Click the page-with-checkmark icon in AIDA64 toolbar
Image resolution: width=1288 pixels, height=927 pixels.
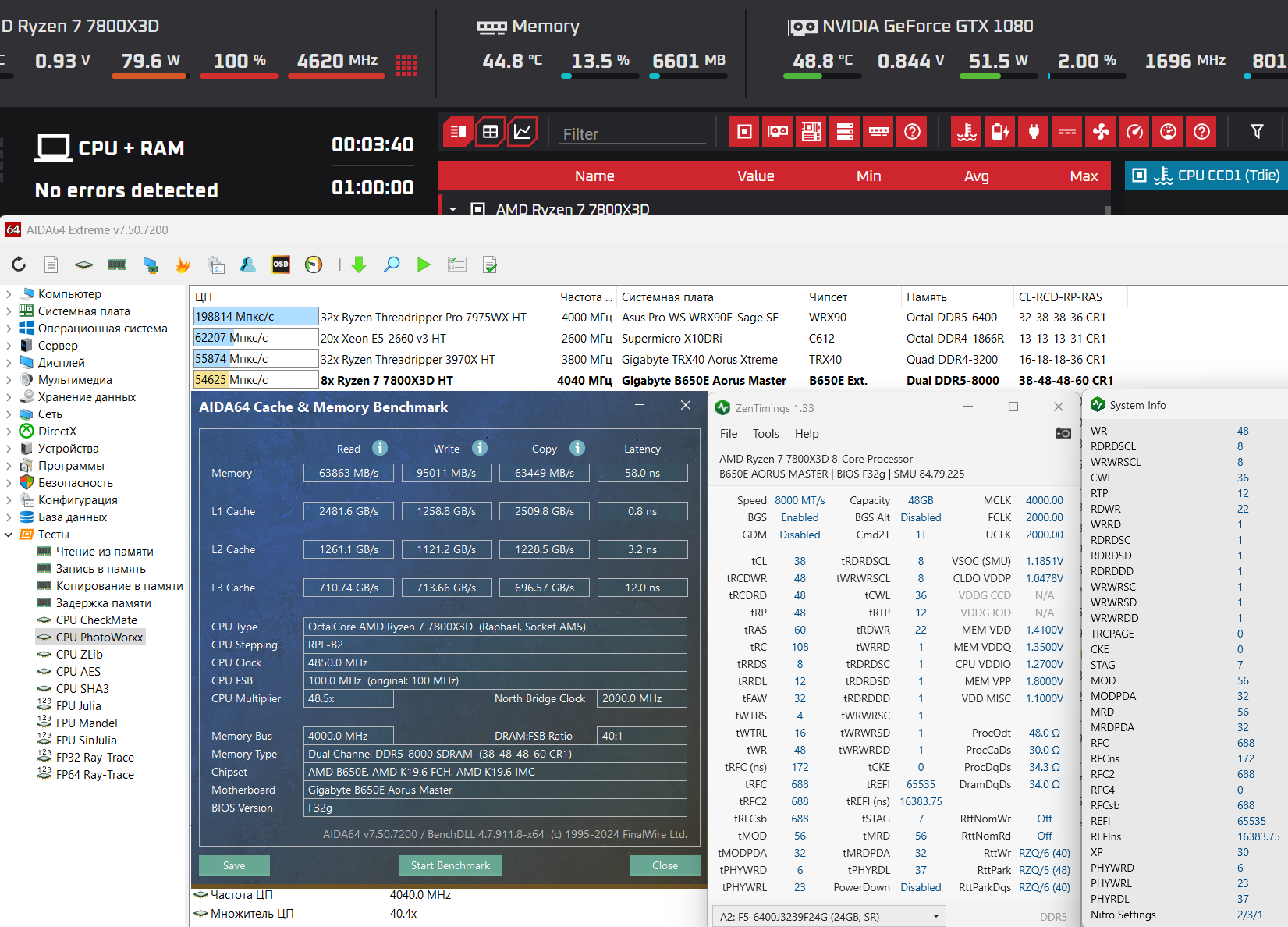point(490,265)
